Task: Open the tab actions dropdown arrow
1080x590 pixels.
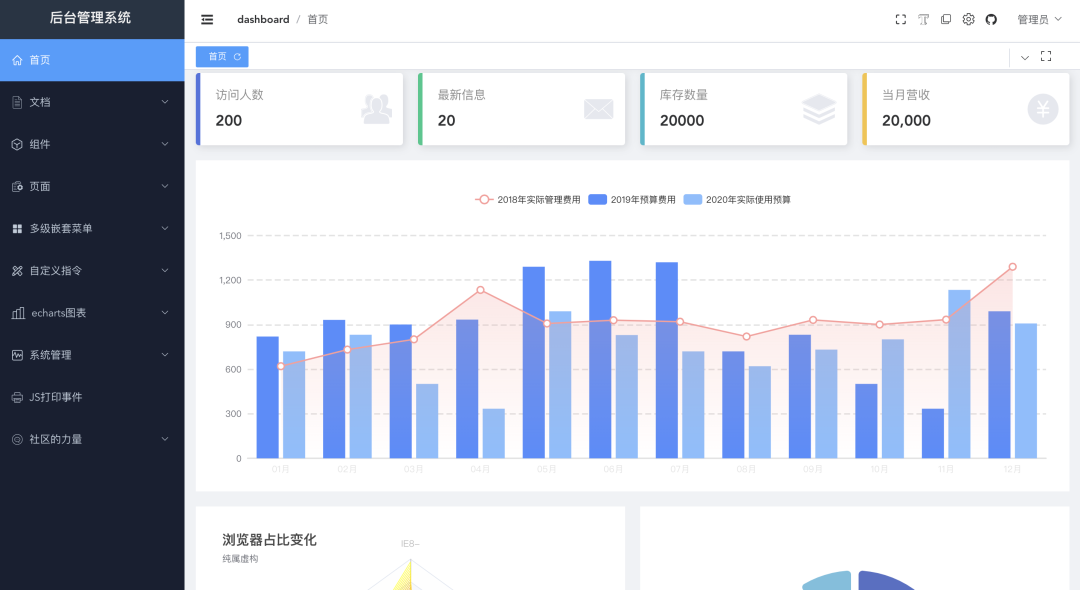Action: coord(1023,57)
